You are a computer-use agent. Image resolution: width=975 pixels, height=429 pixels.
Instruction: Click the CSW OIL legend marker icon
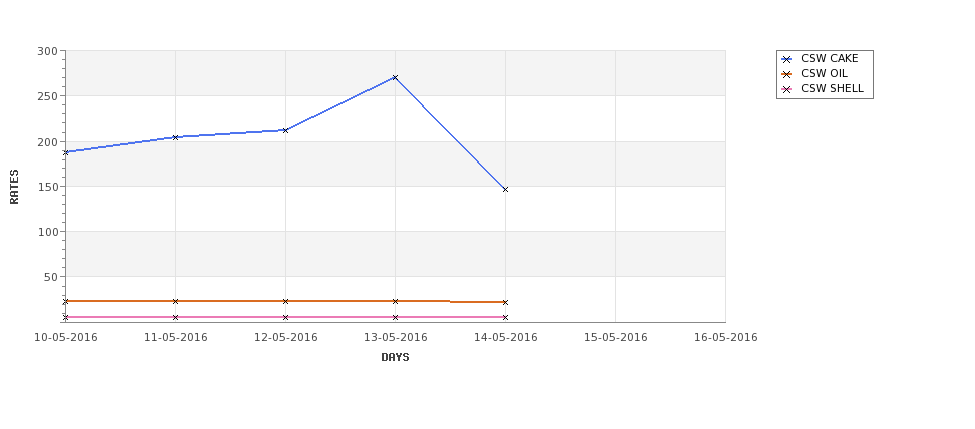pos(787,74)
